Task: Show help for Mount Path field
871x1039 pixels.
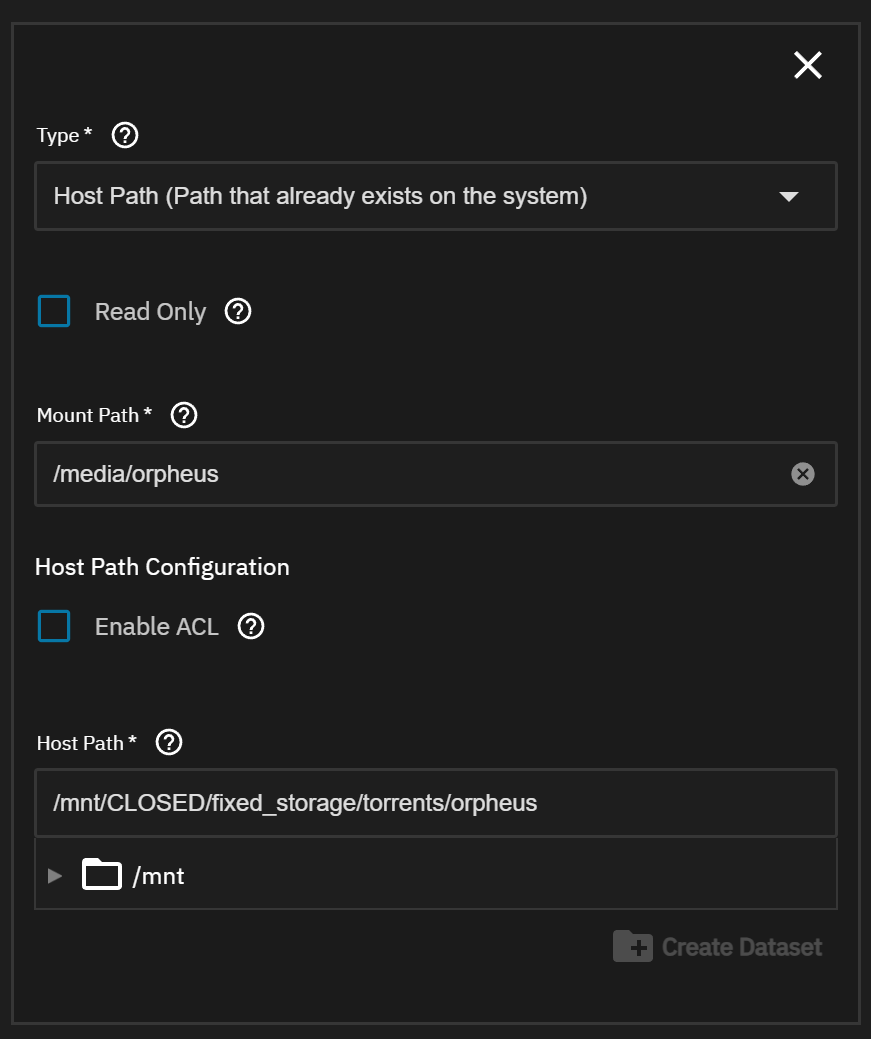Action: coord(184,415)
